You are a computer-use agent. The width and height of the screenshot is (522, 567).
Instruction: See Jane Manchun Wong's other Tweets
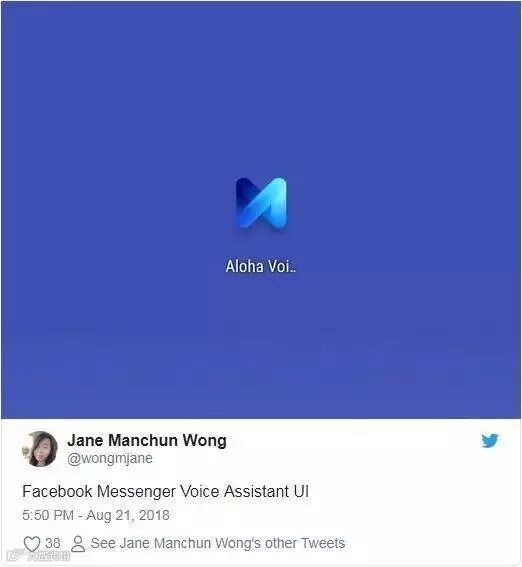(x=218, y=543)
